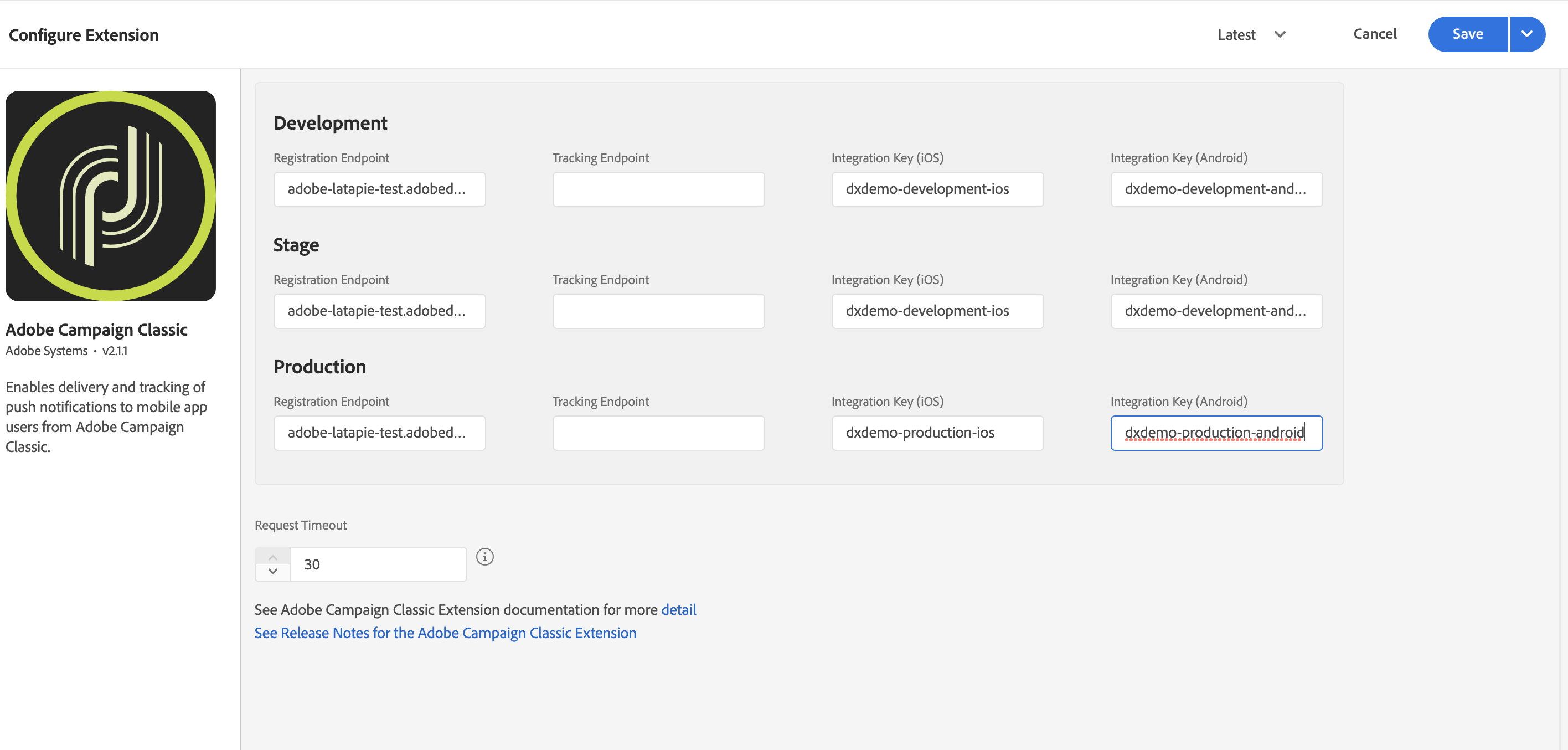Click the Configure Extension title

(x=84, y=35)
